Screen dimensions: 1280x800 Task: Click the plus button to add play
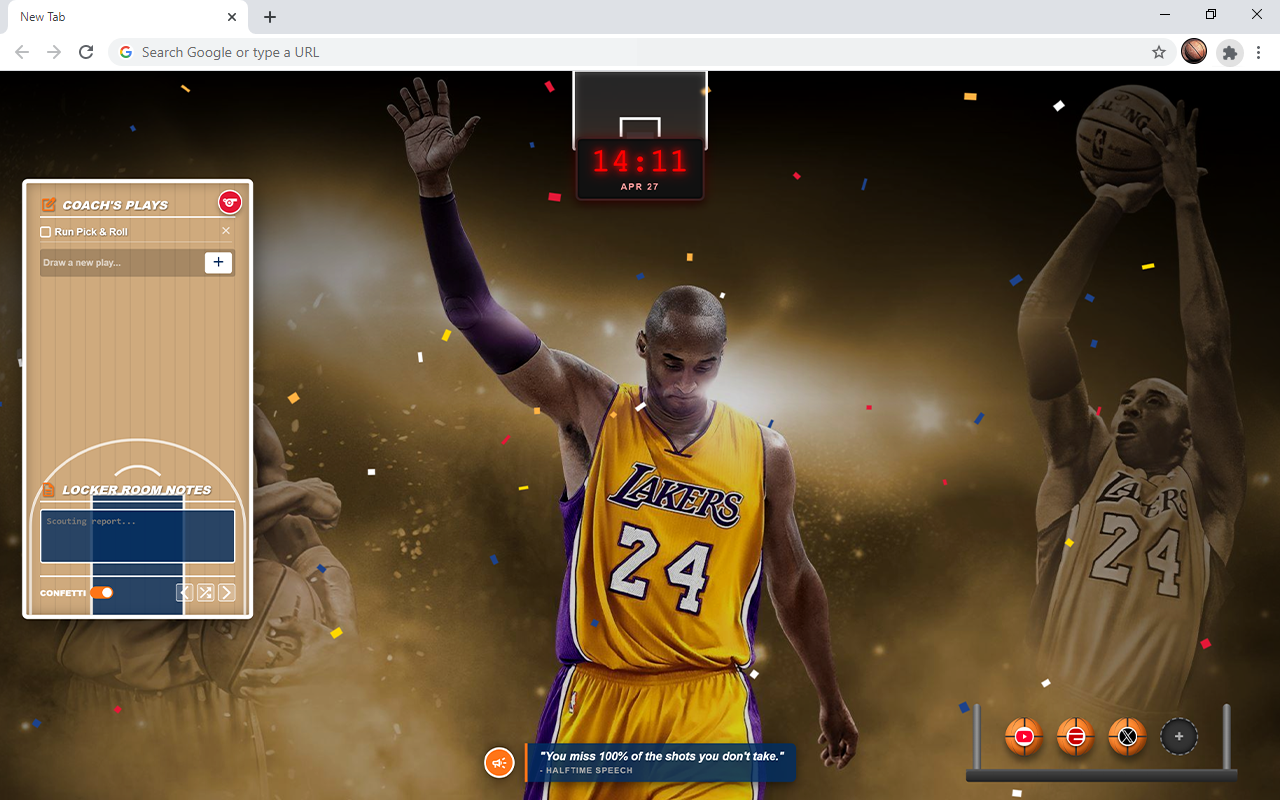218,262
